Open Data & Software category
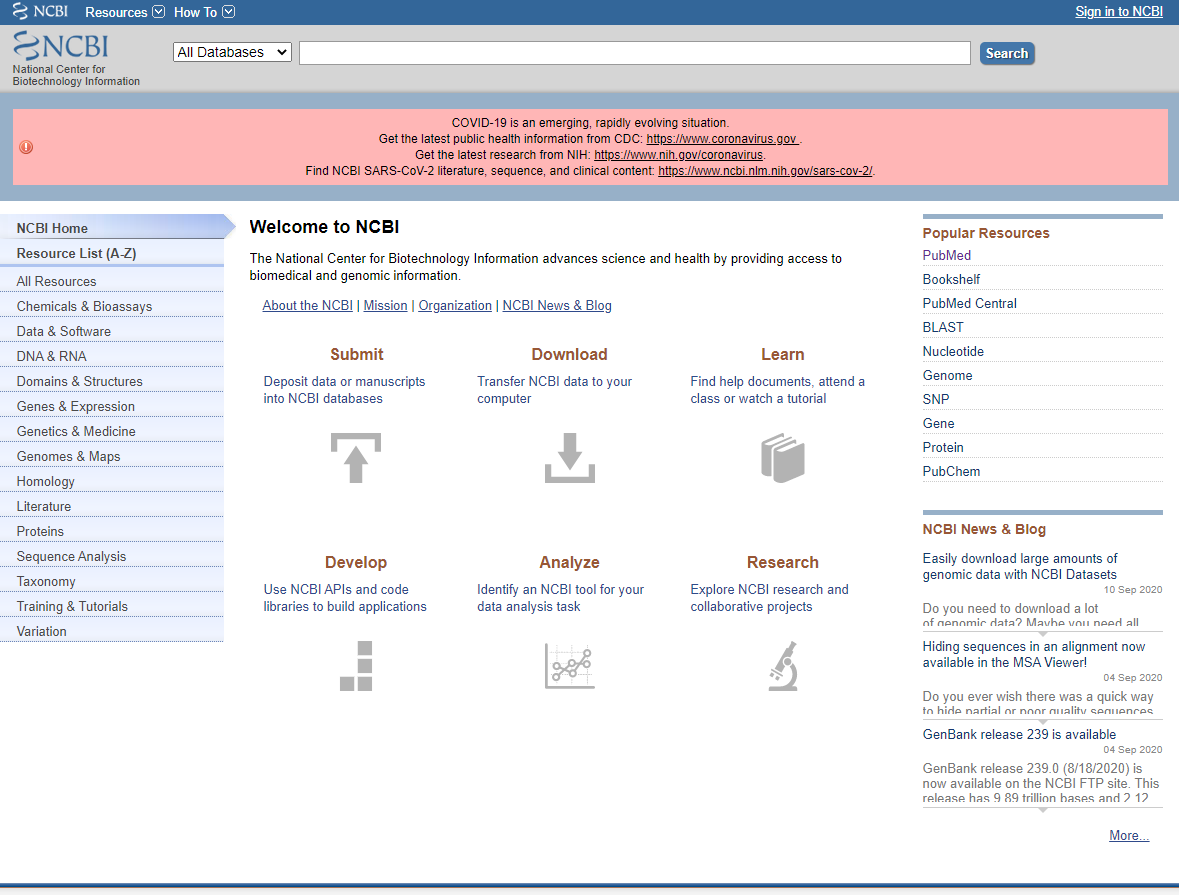 click(x=112, y=331)
